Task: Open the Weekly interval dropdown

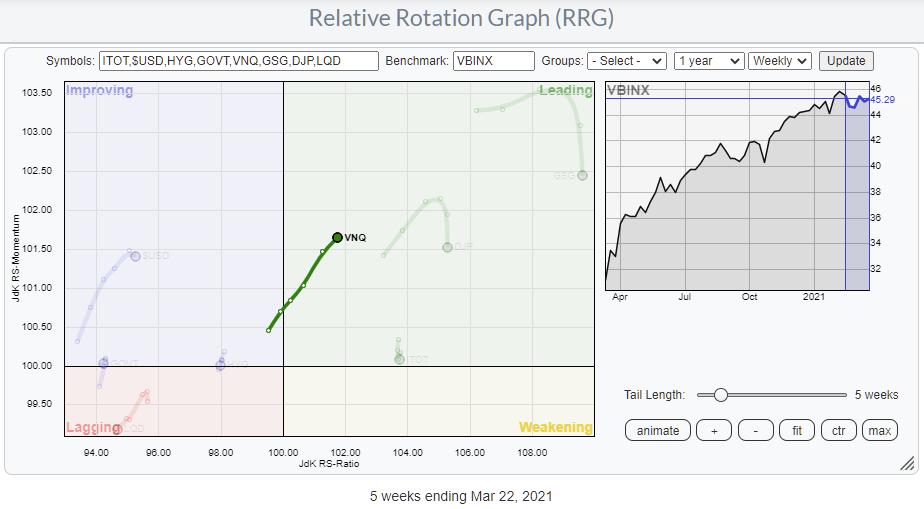Action: point(780,61)
